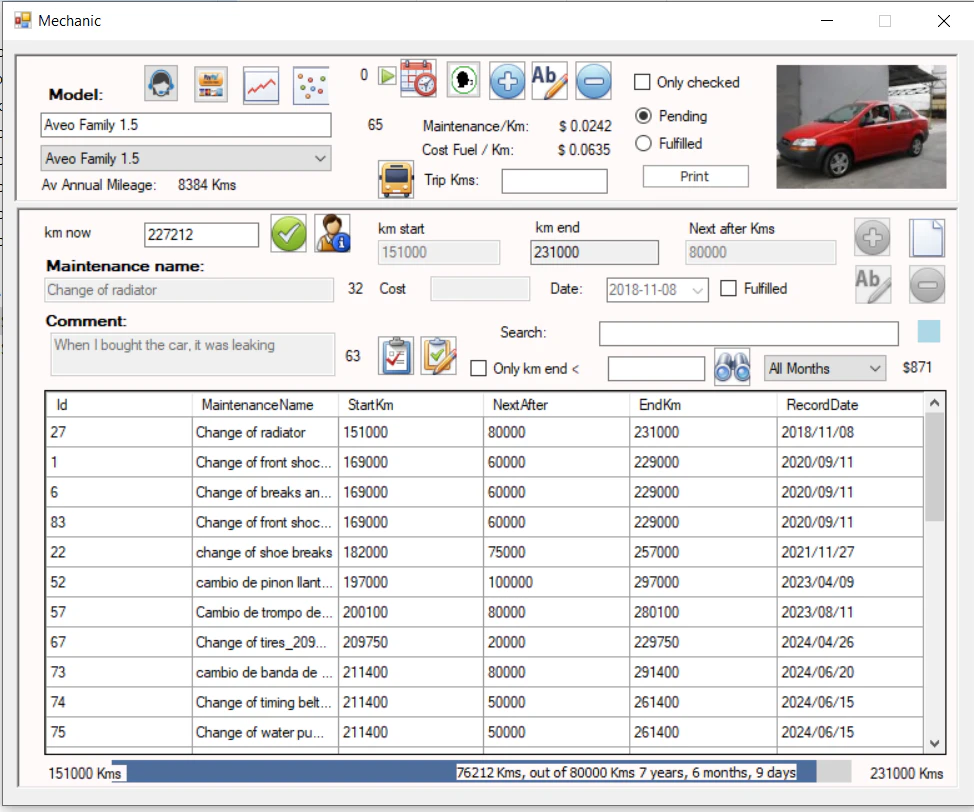Select the Change of radiator table row
974x812 pixels.
(x=485, y=432)
